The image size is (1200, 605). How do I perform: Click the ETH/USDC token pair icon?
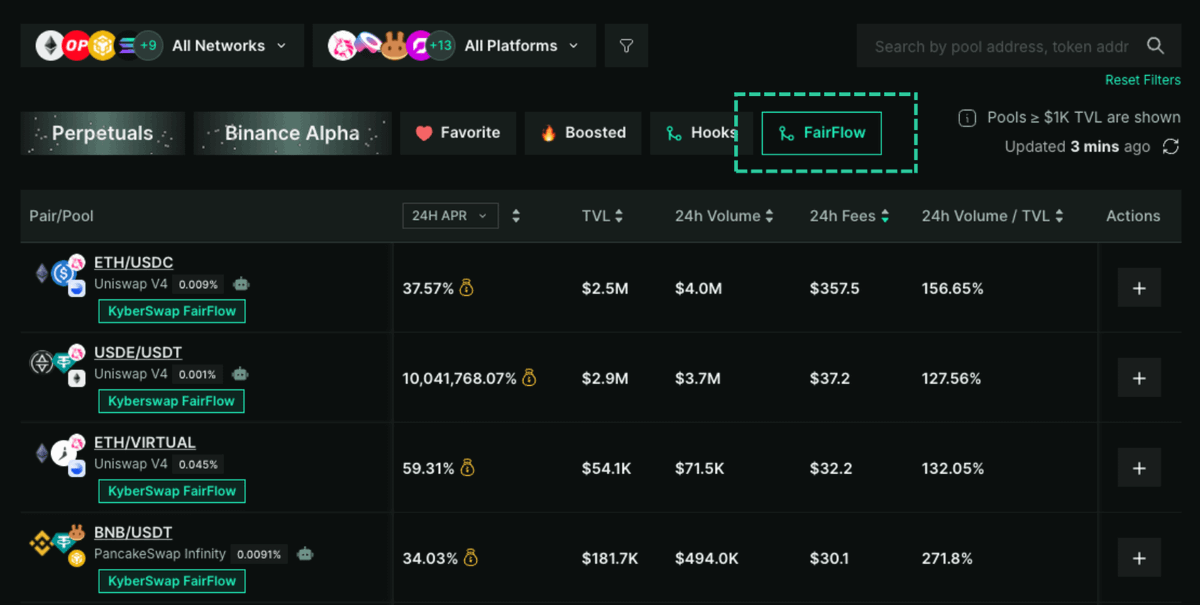click(x=59, y=275)
